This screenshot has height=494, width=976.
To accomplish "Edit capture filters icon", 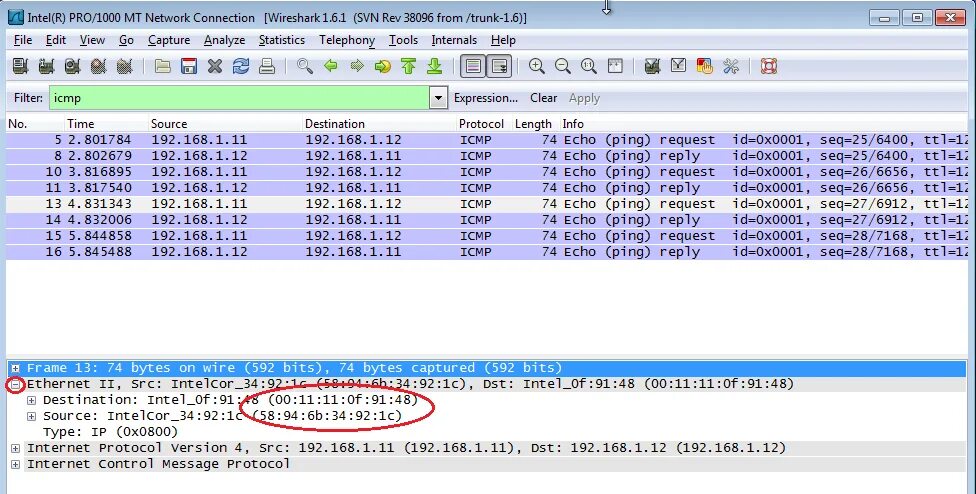I will 652,66.
